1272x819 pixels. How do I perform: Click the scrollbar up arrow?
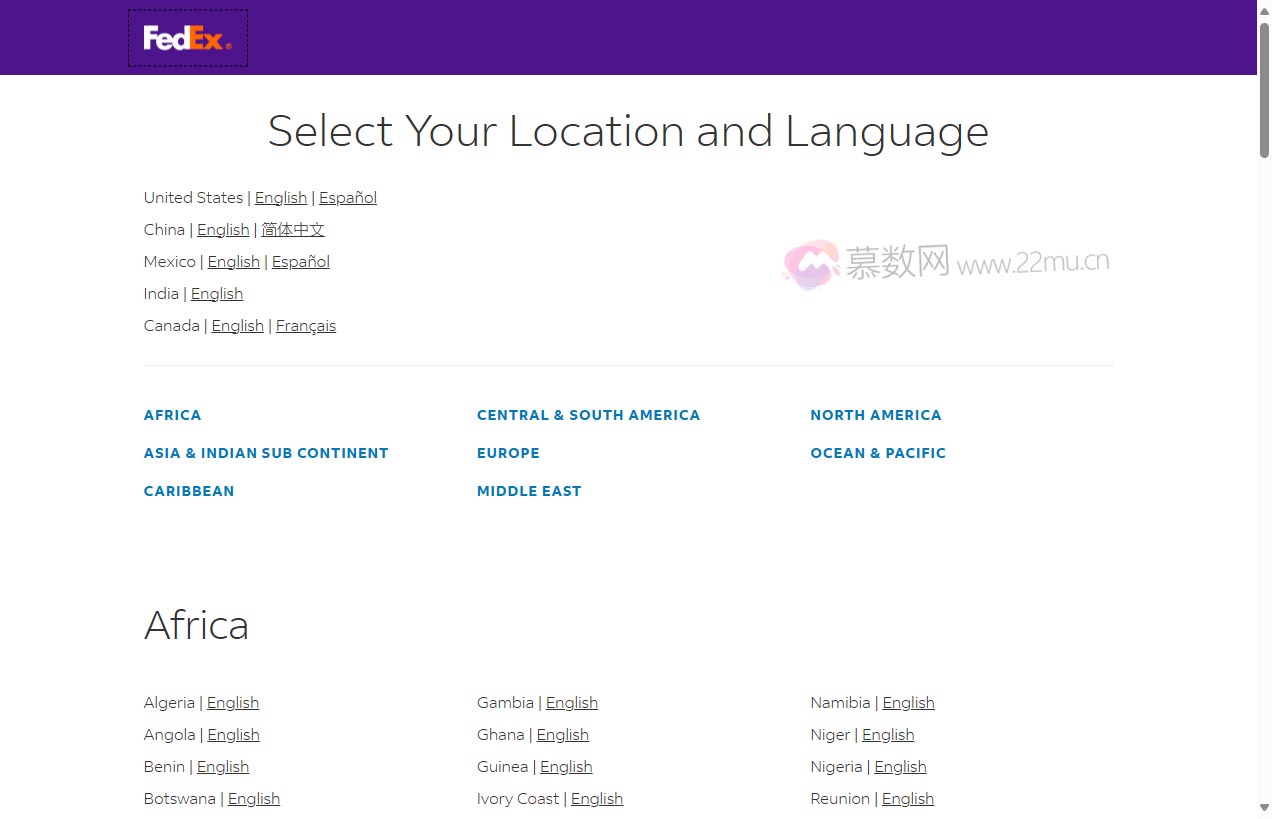1264,10
